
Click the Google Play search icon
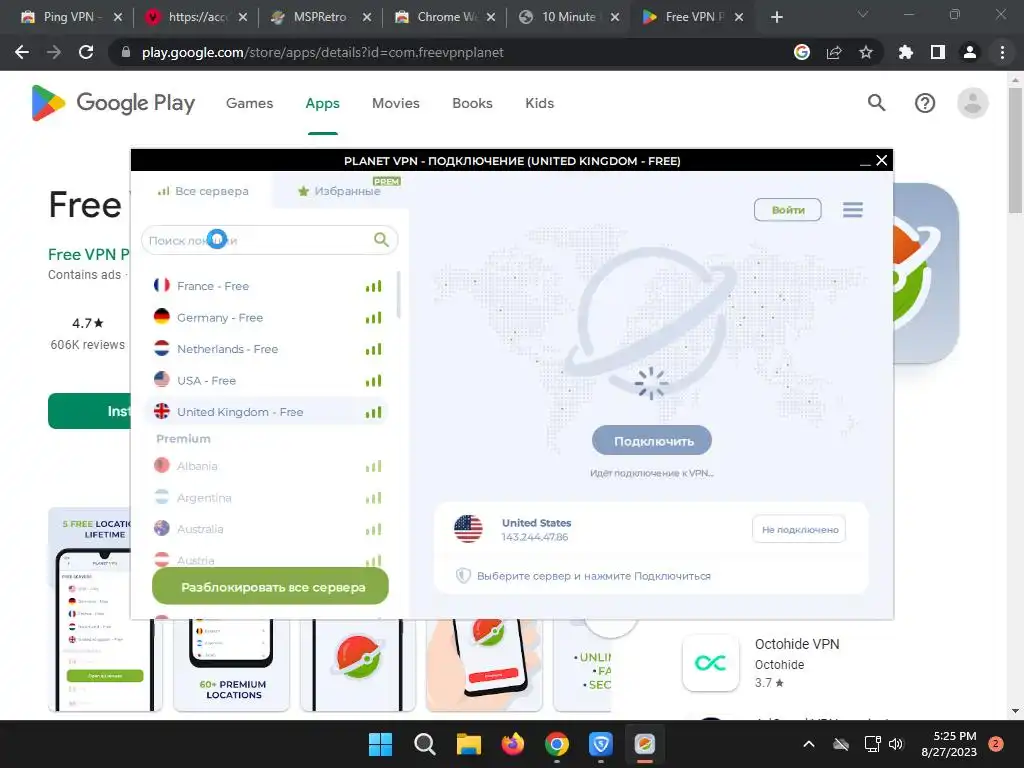876,103
